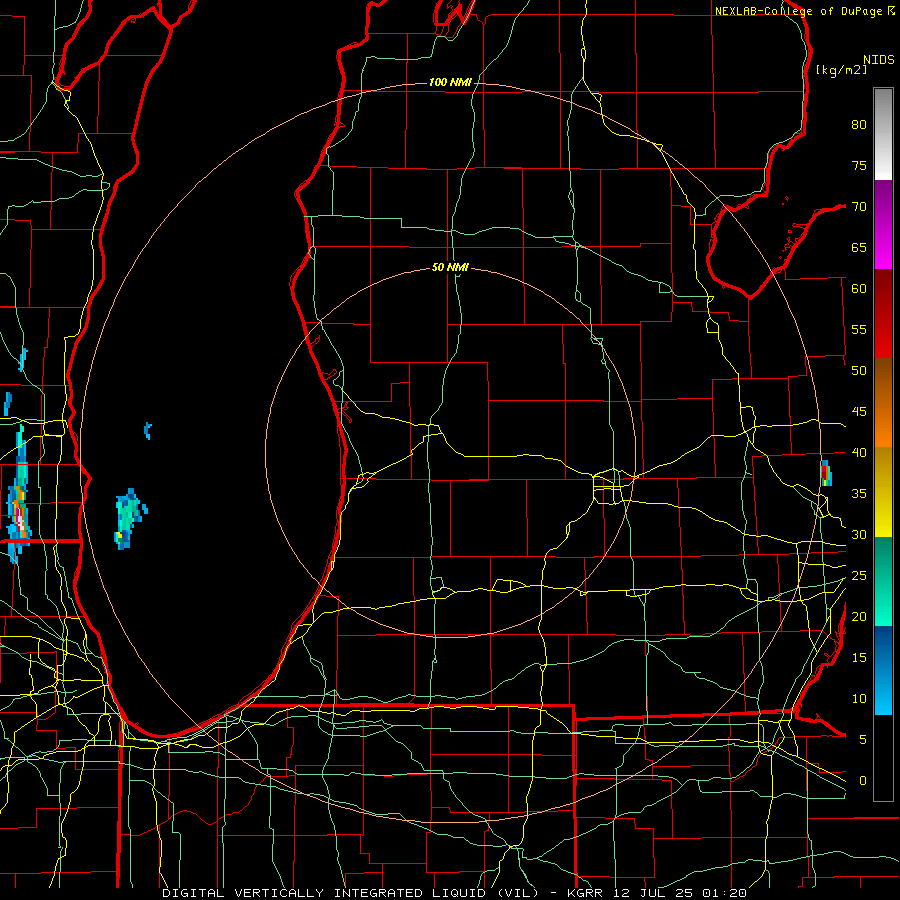Click the scale value 15

pyautogui.click(x=859, y=657)
